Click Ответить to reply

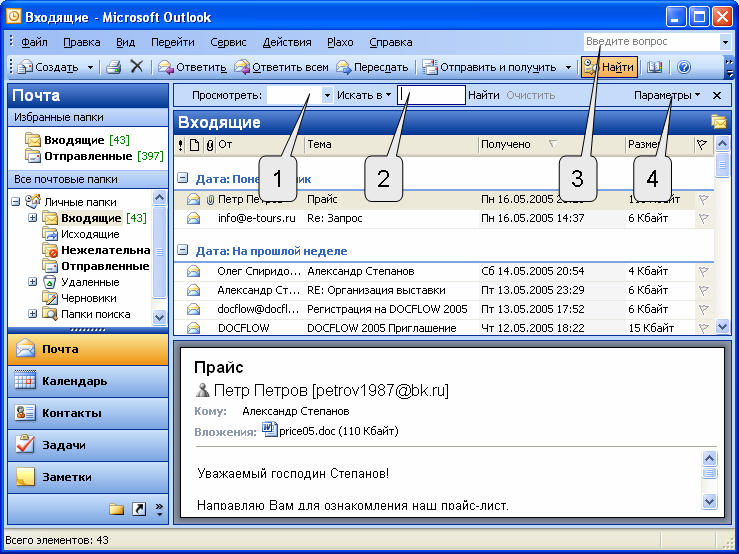192,67
